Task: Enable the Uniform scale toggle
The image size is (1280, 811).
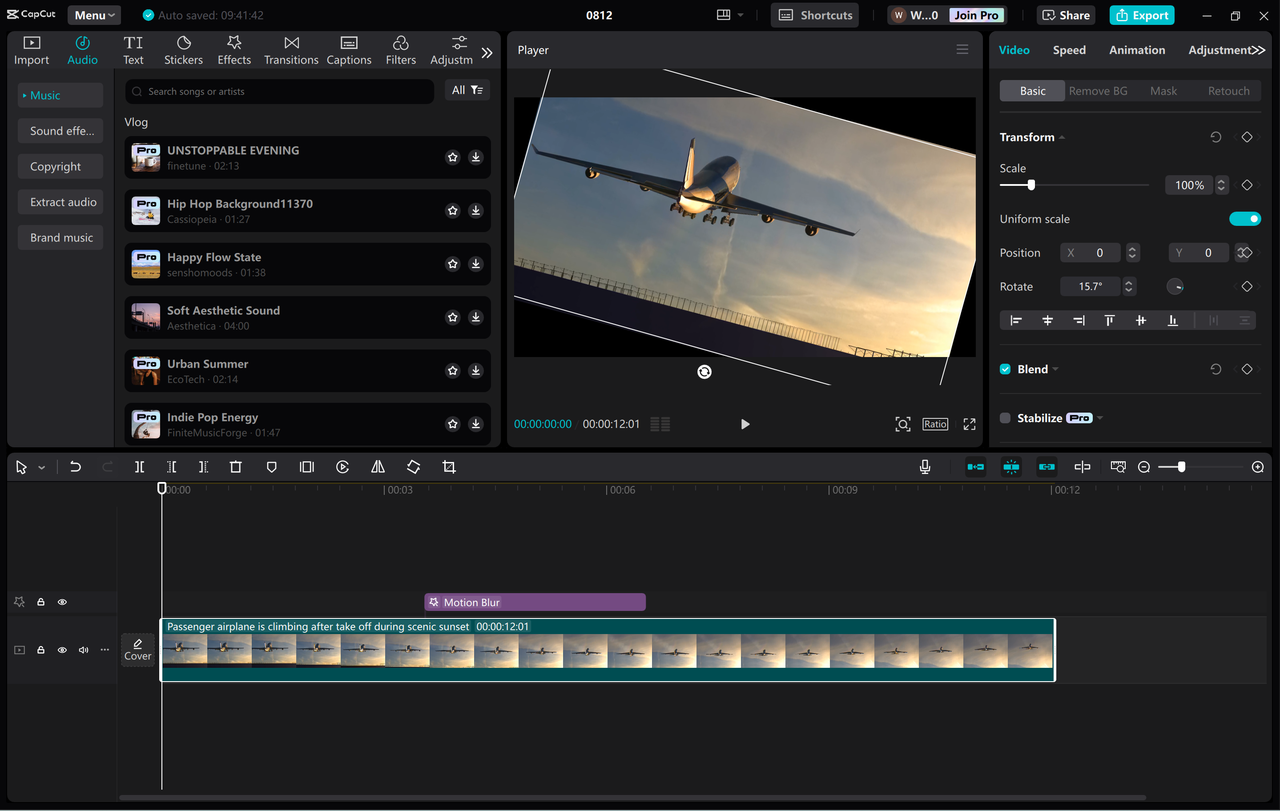Action: pos(1245,218)
